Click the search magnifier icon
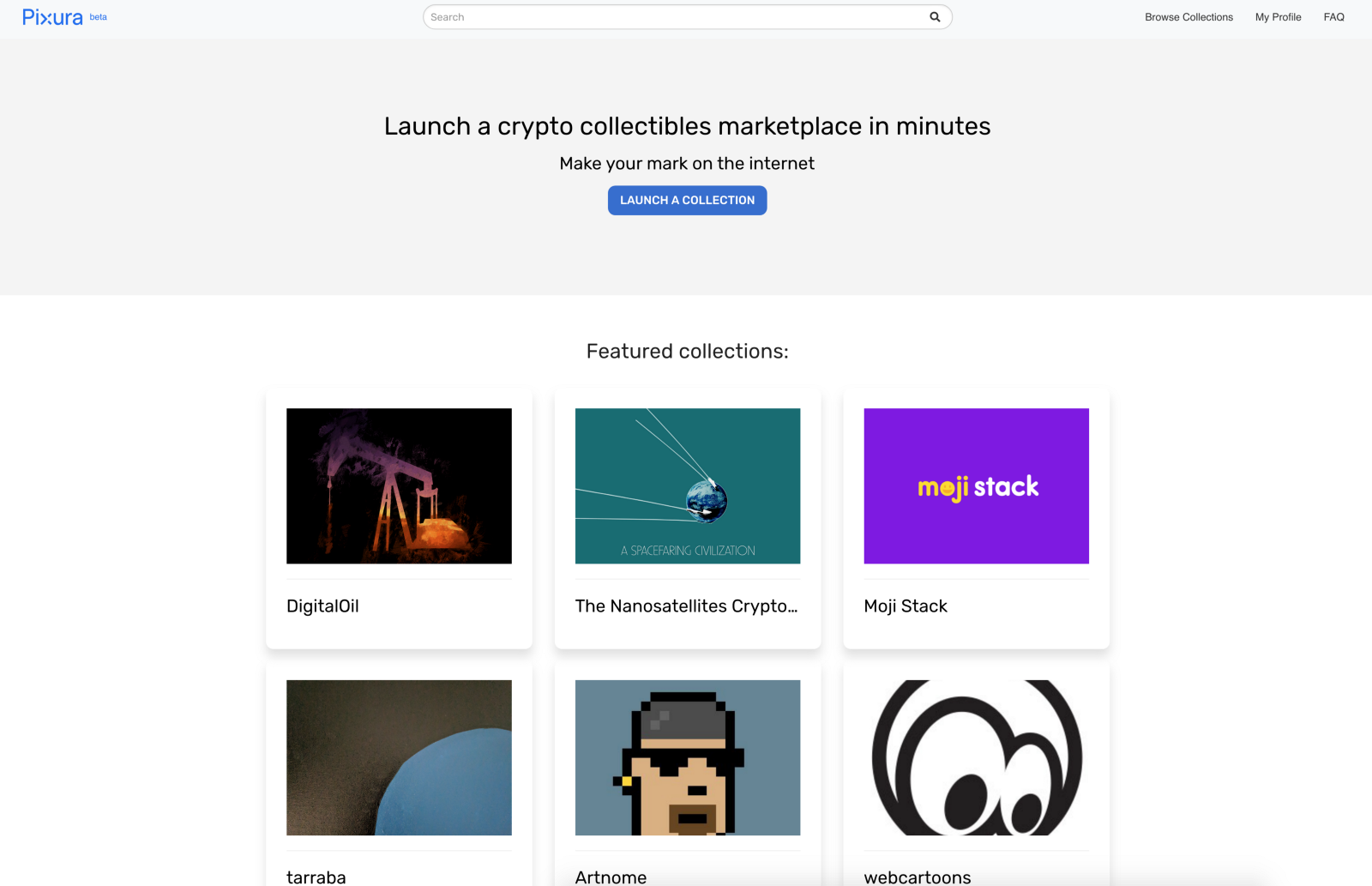The height and width of the screenshot is (886, 1372). point(935,17)
